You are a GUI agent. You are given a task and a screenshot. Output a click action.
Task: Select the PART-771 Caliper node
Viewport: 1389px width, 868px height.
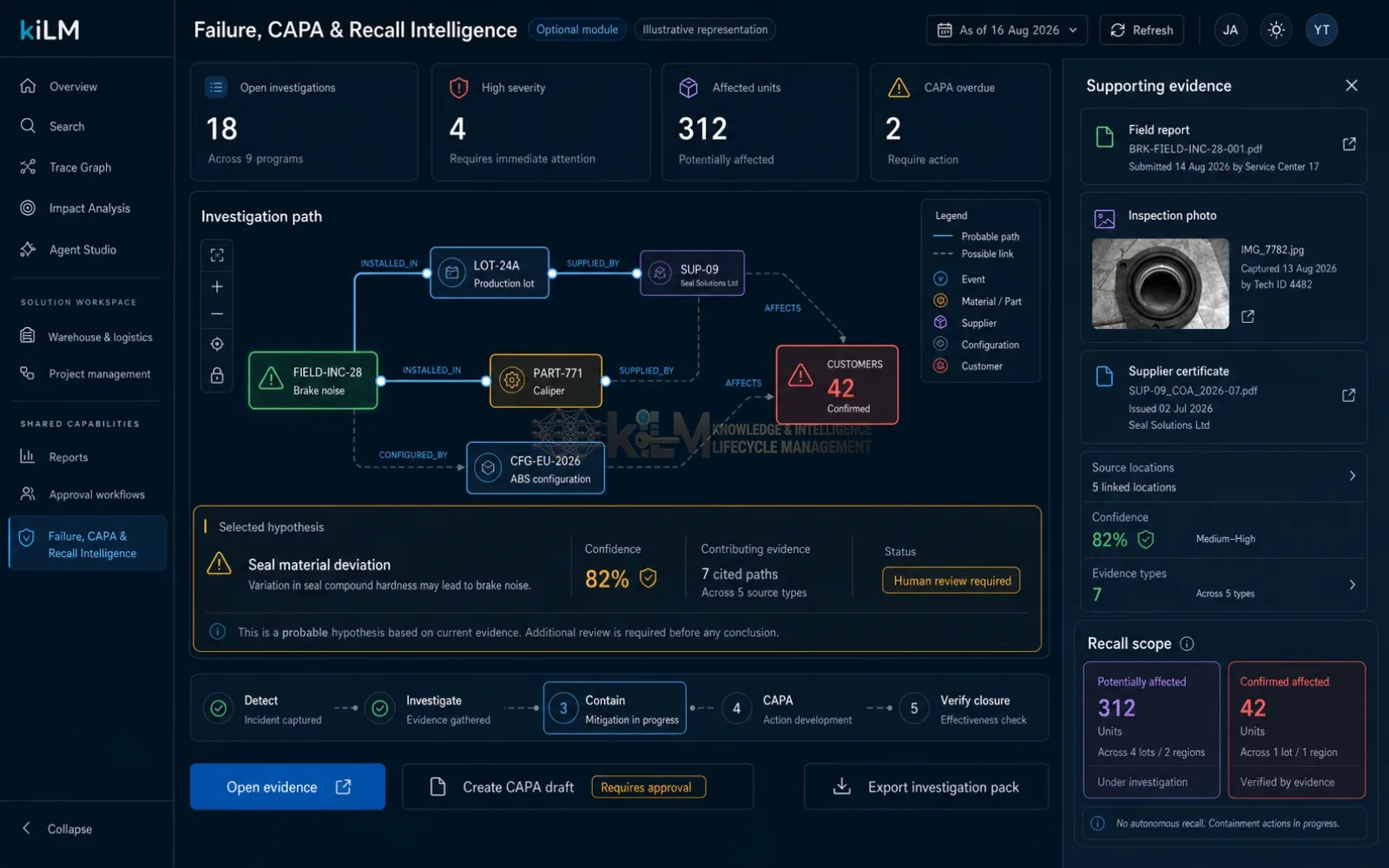pyautogui.click(x=546, y=380)
